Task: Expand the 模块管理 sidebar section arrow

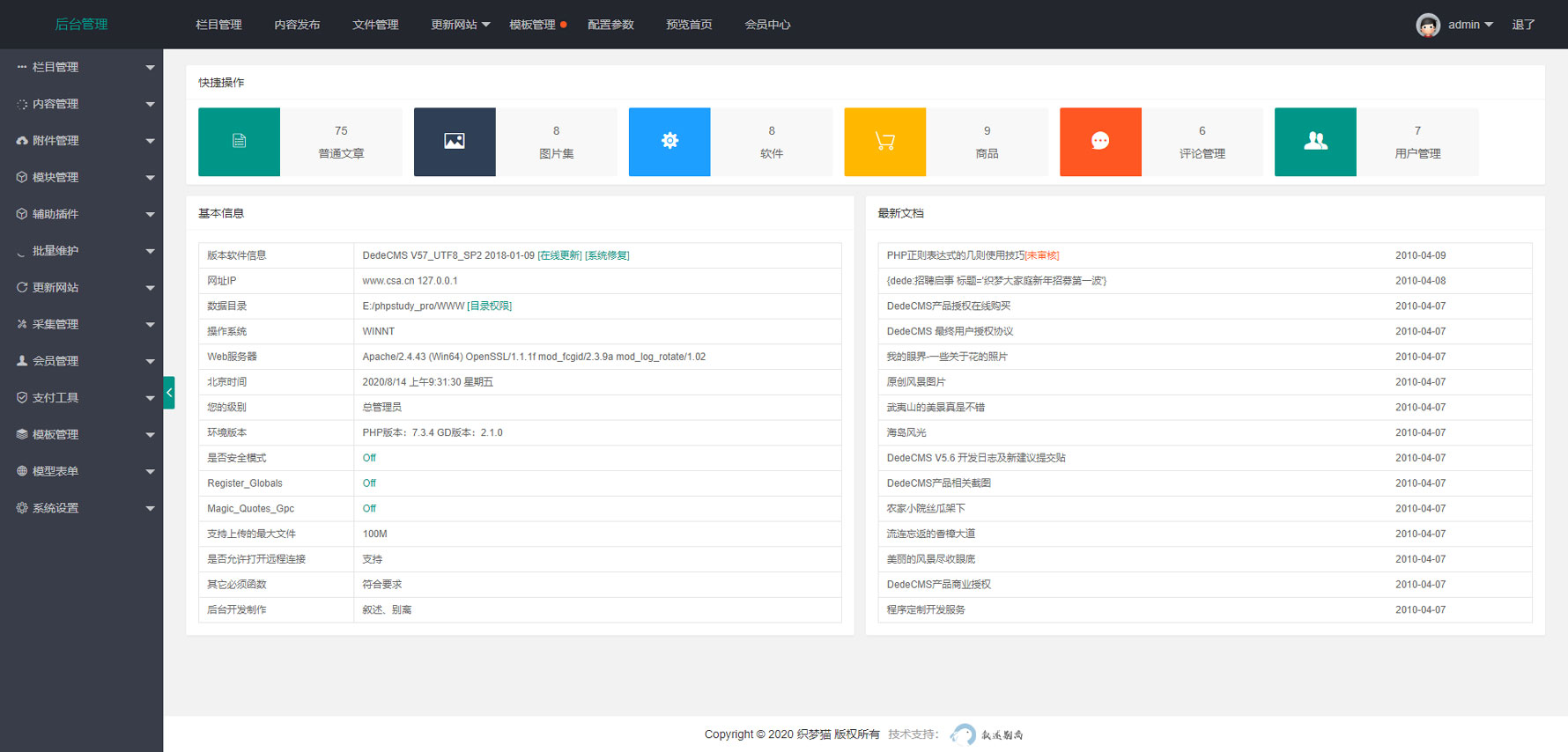Action: [x=150, y=178]
